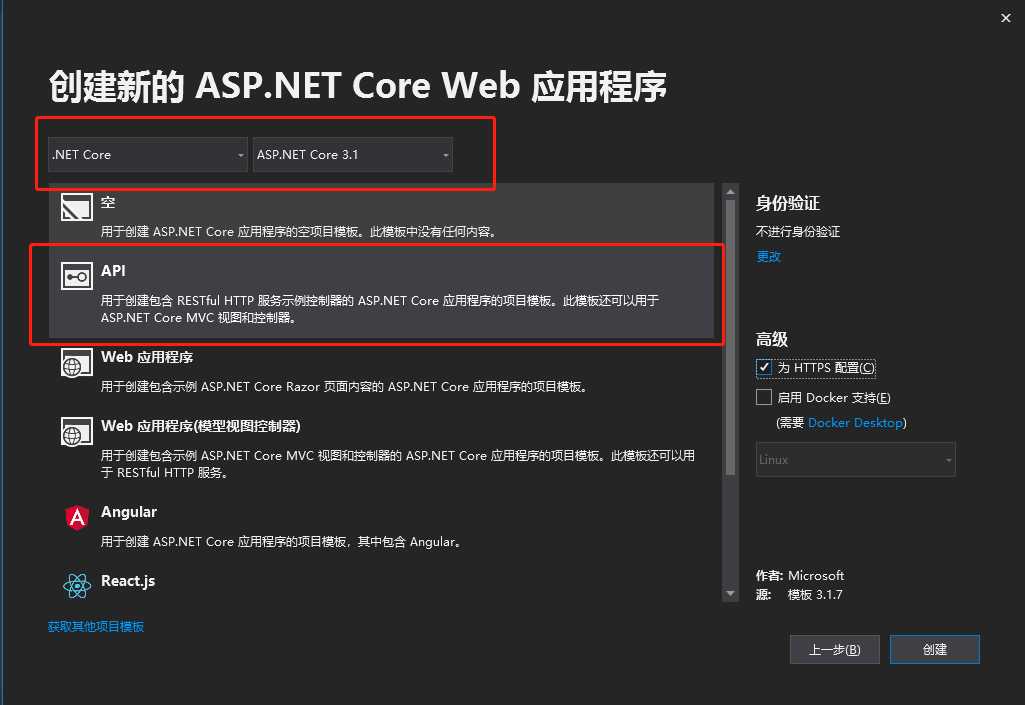This screenshot has width=1025, height=705.
Task: Select the empty (空) template icon
Action: point(76,207)
